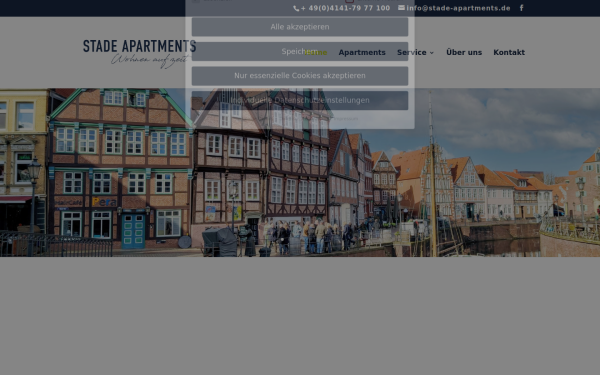Click the Speichern button
Viewport: 600px width, 375px height.
click(300, 51)
